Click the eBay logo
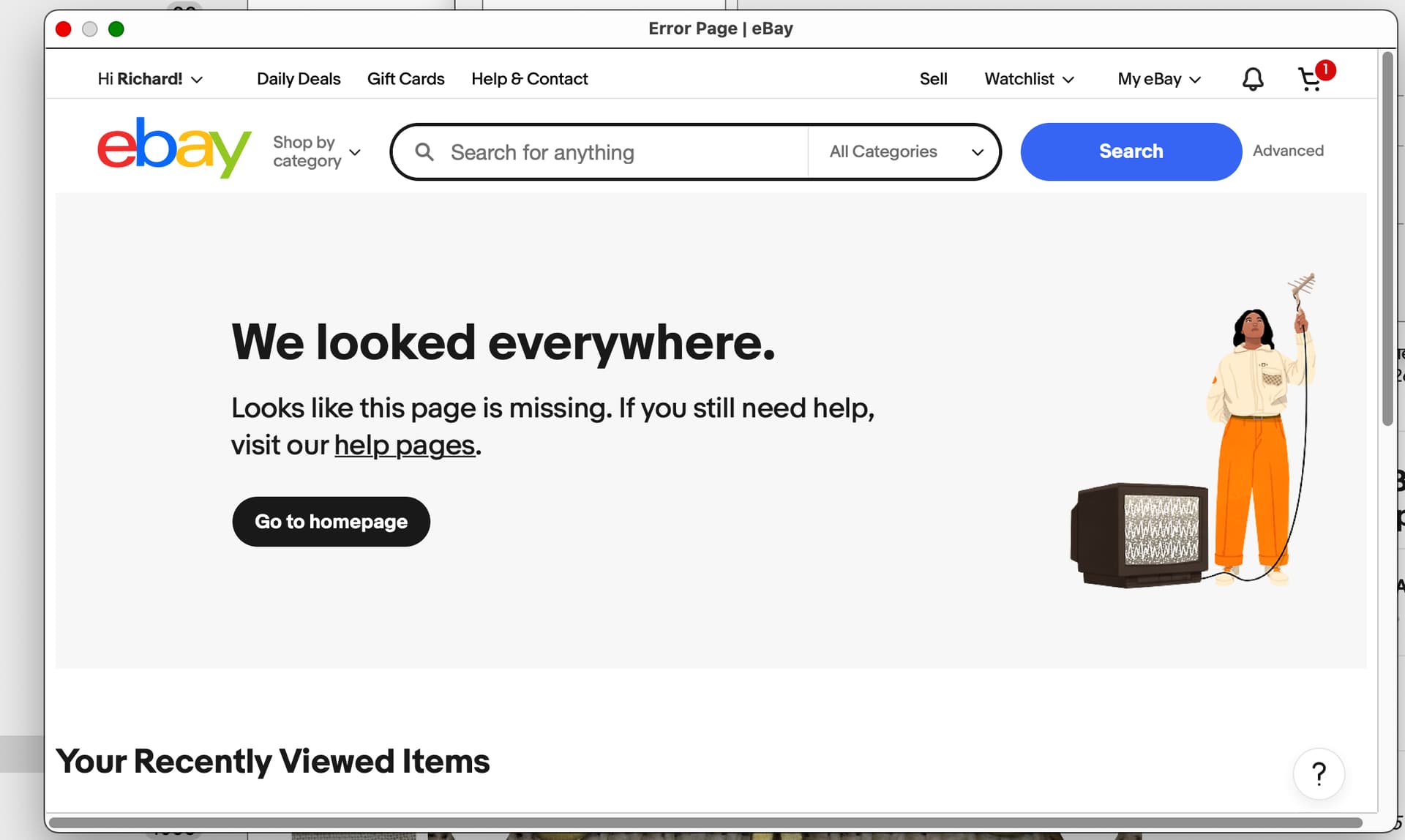Image resolution: width=1405 pixels, height=840 pixels. coord(174,148)
